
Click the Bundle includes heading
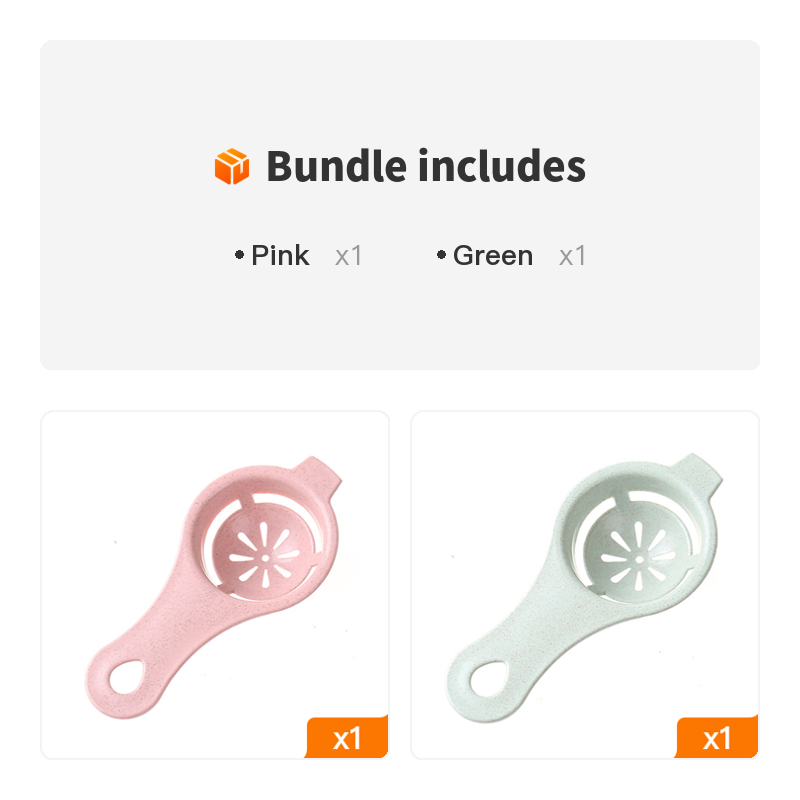tap(426, 166)
